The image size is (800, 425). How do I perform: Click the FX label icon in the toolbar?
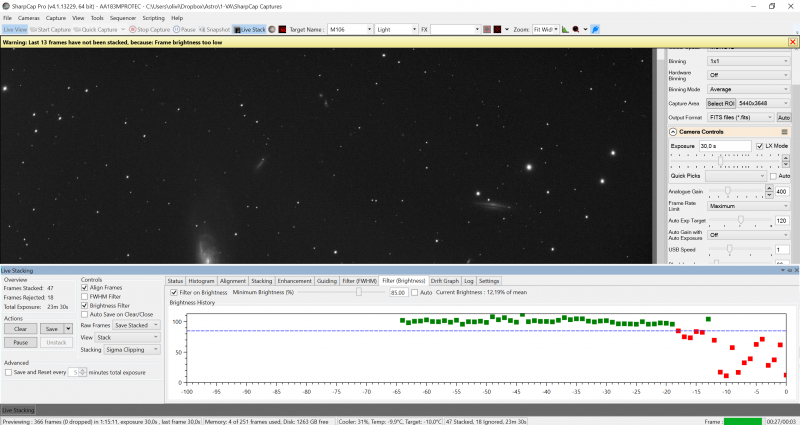[424, 30]
